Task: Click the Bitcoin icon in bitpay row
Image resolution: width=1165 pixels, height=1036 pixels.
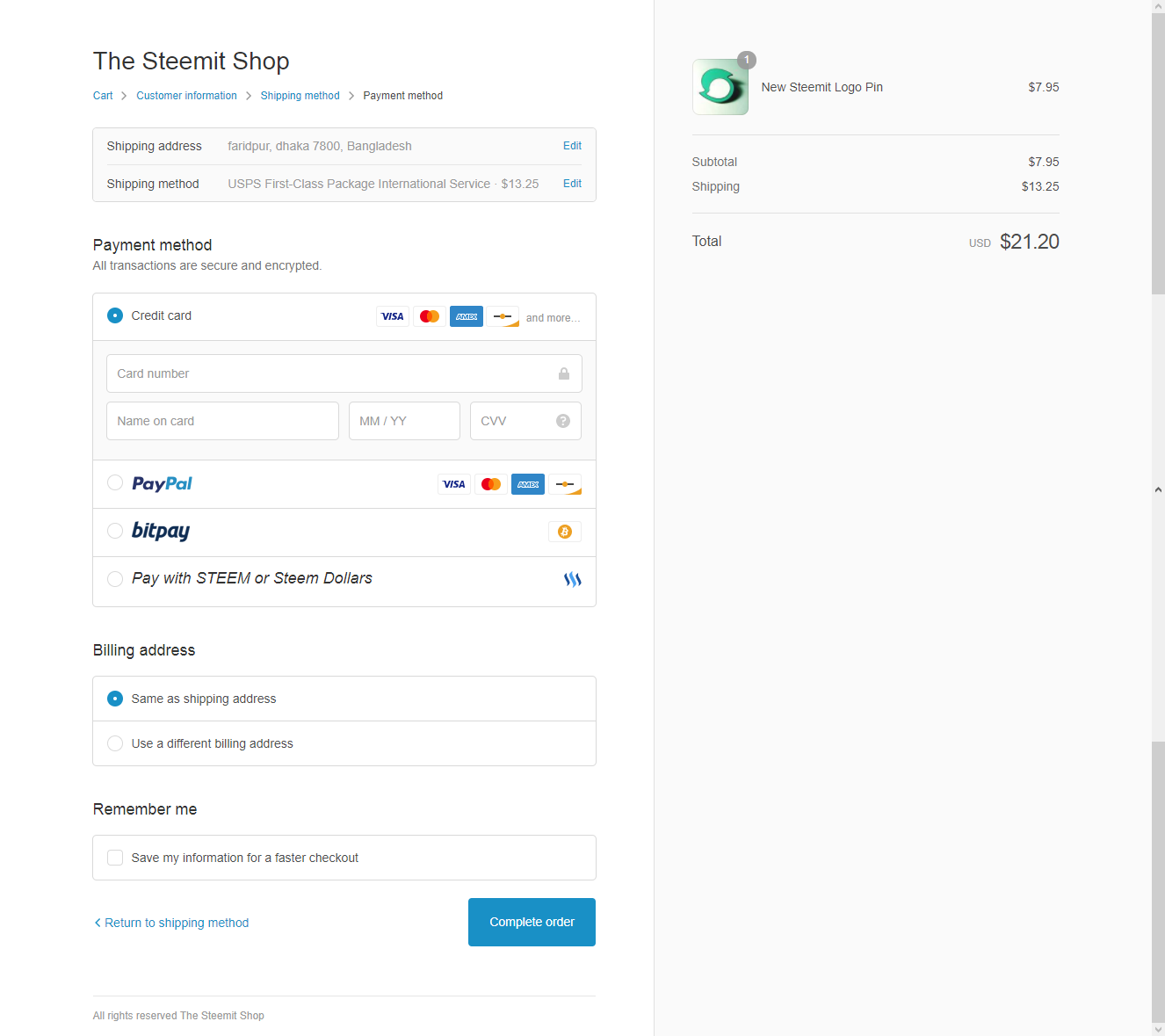Action: coord(565,532)
